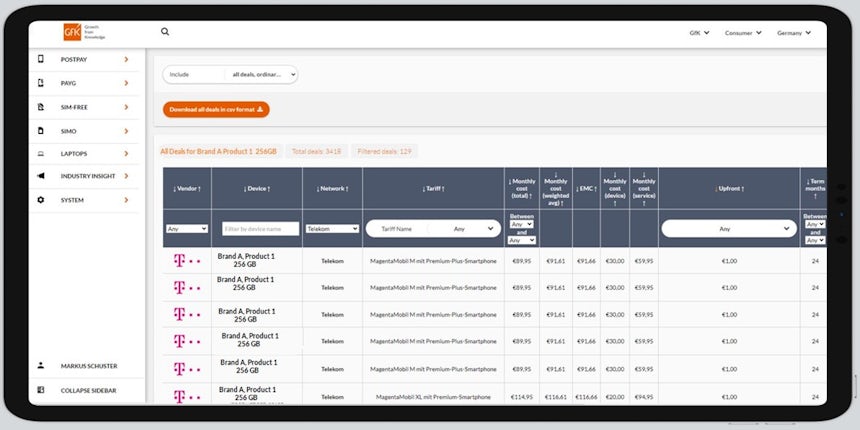Click the search magnifier icon in header

click(165, 32)
